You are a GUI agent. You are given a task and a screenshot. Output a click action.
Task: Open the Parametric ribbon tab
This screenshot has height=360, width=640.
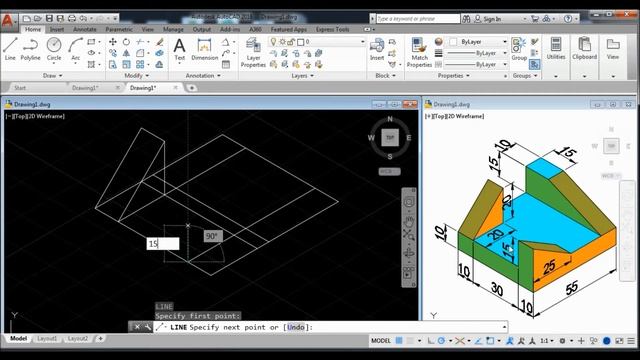119,29
